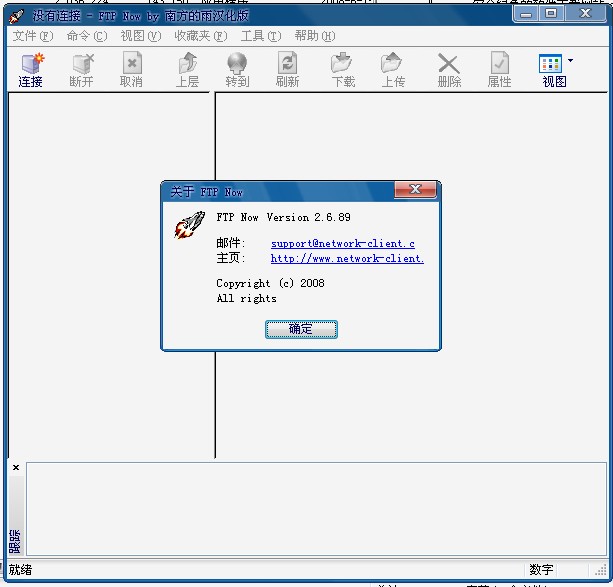Viewport: 613px width, 587px height.
Task: Open the Favorites (收藏夹) menu
Action: (x=199, y=36)
